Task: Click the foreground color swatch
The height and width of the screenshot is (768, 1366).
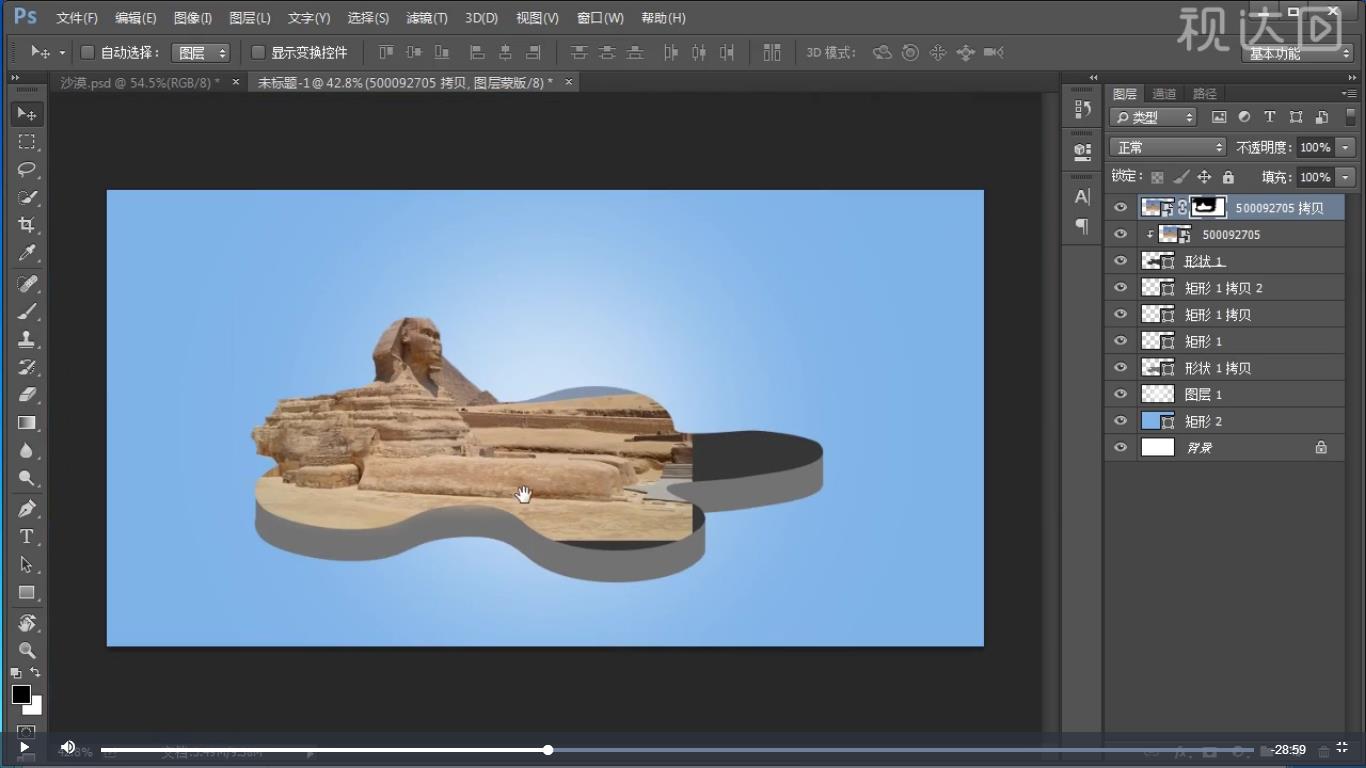Action: (21, 694)
